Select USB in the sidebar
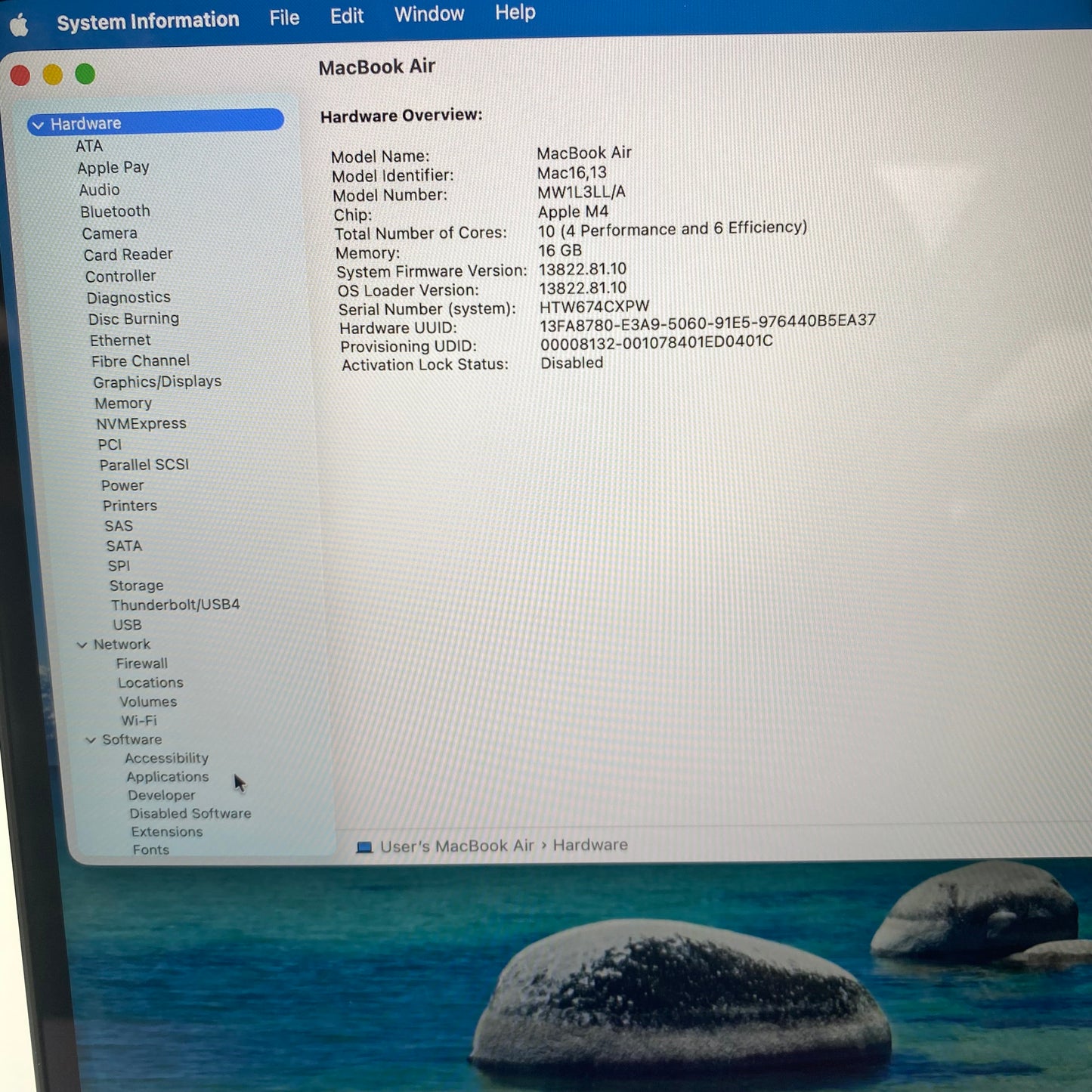This screenshot has height=1092, width=1092. [127, 625]
